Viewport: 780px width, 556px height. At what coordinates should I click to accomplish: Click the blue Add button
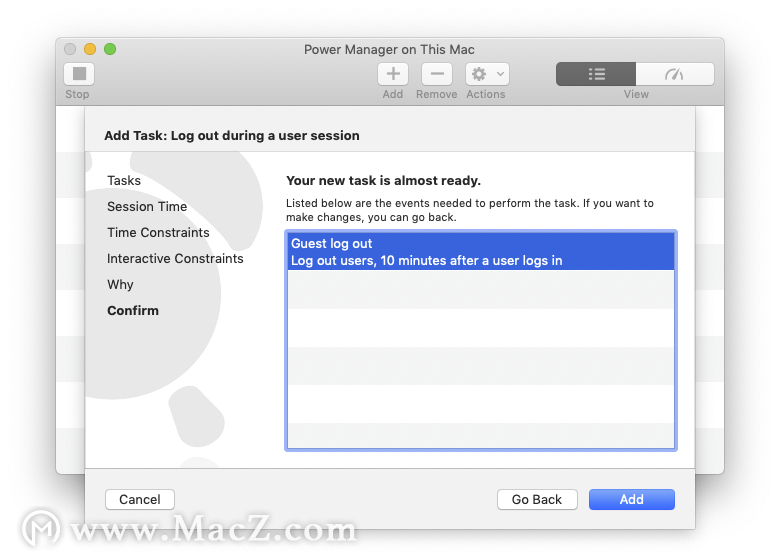pos(632,499)
